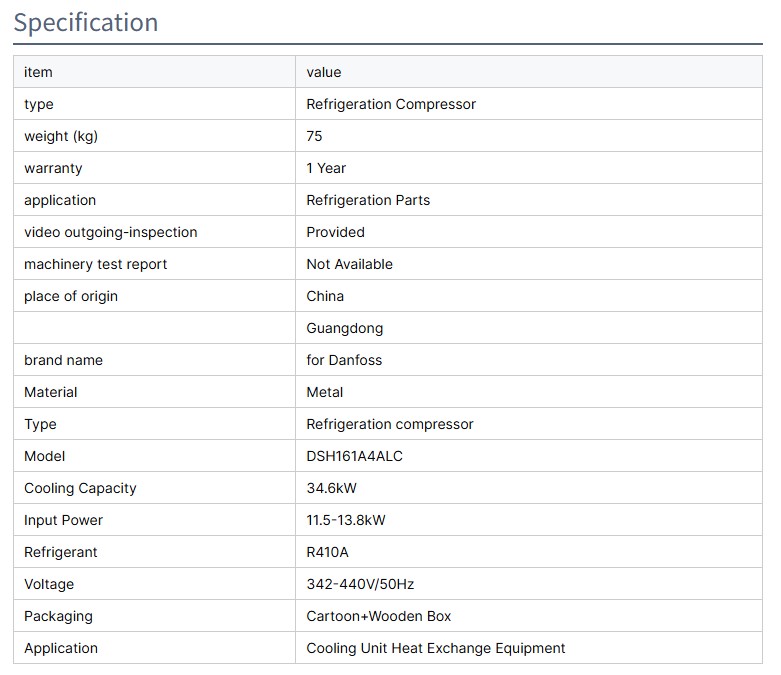The height and width of the screenshot is (675, 781).
Task: Click the 'value' column header cell
Action: click(324, 72)
